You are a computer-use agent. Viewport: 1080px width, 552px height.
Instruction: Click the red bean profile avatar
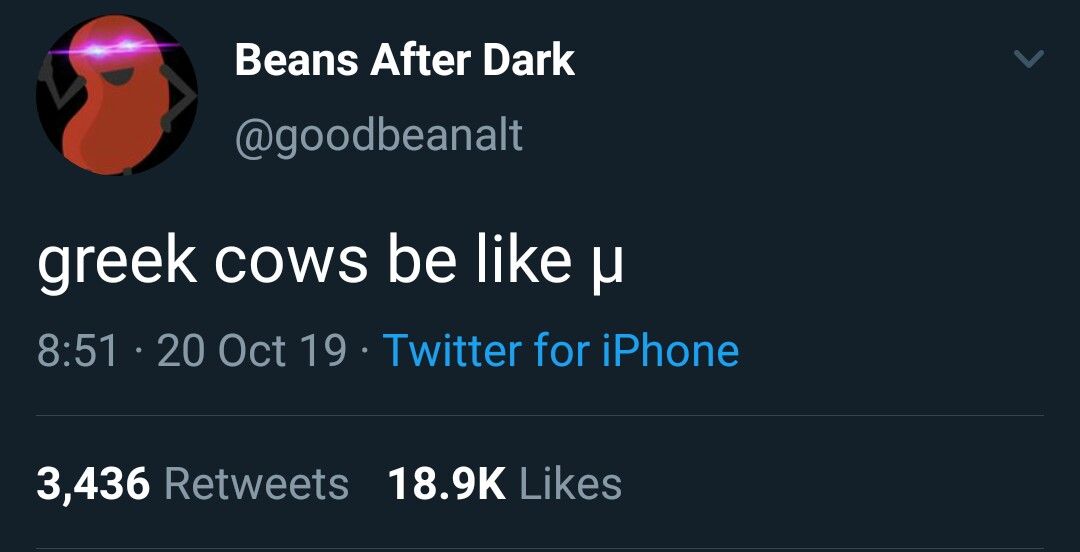point(116,96)
